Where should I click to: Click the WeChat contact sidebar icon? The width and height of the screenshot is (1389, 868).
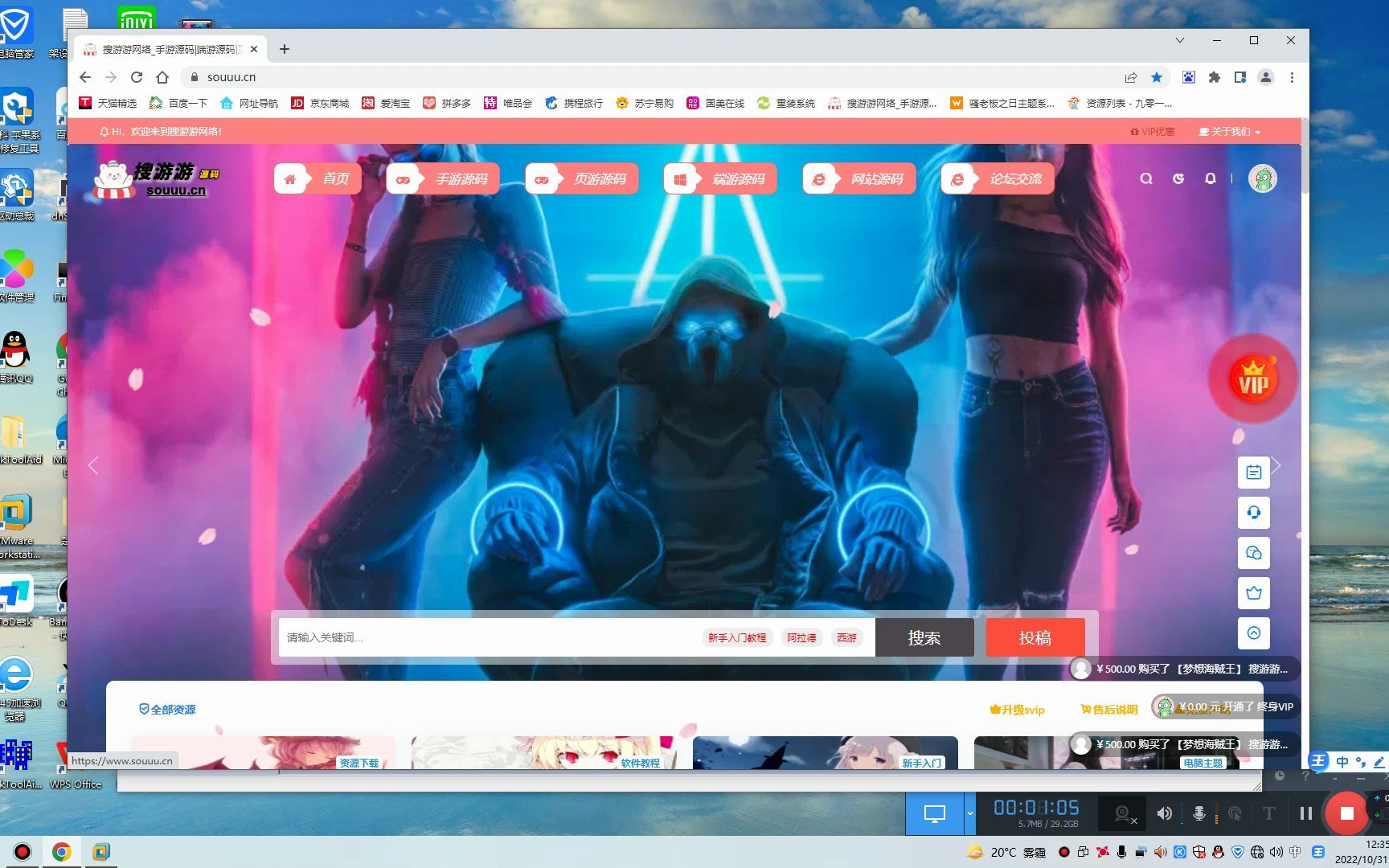[1253, 553]
